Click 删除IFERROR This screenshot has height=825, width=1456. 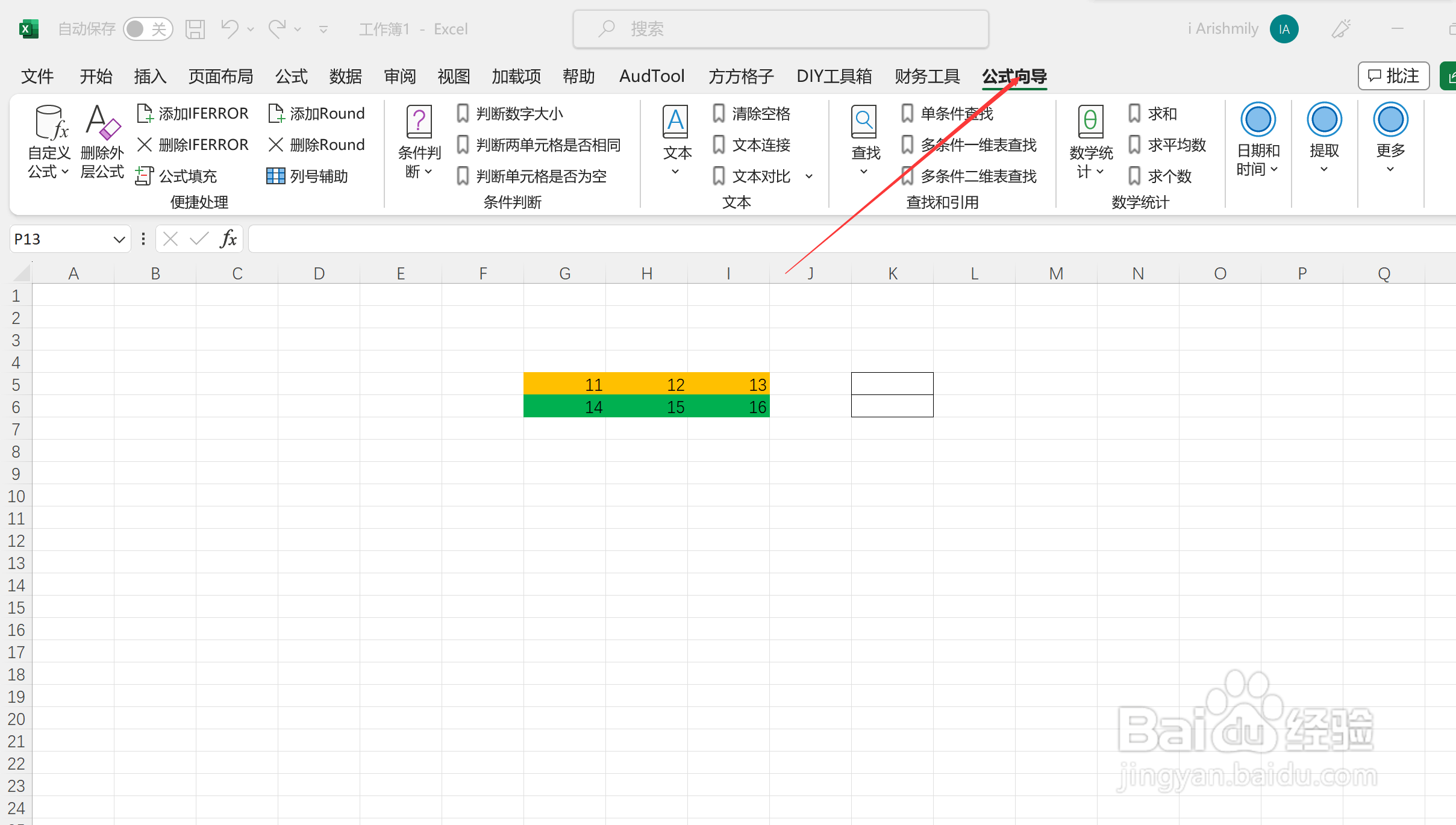click(193, 145)
